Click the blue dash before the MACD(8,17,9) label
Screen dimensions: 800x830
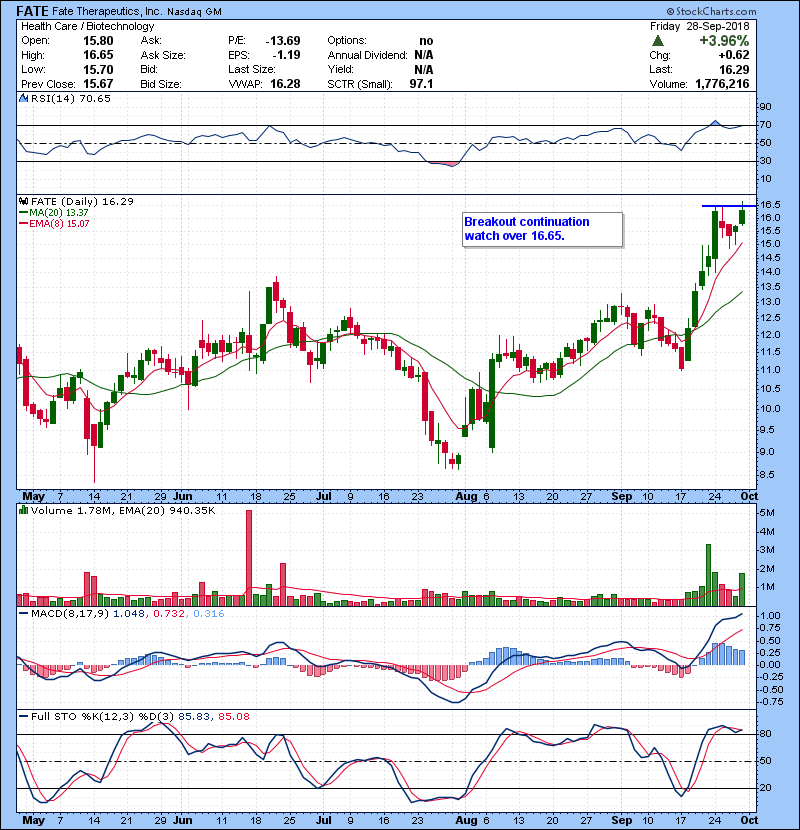(x=23, y=614)
